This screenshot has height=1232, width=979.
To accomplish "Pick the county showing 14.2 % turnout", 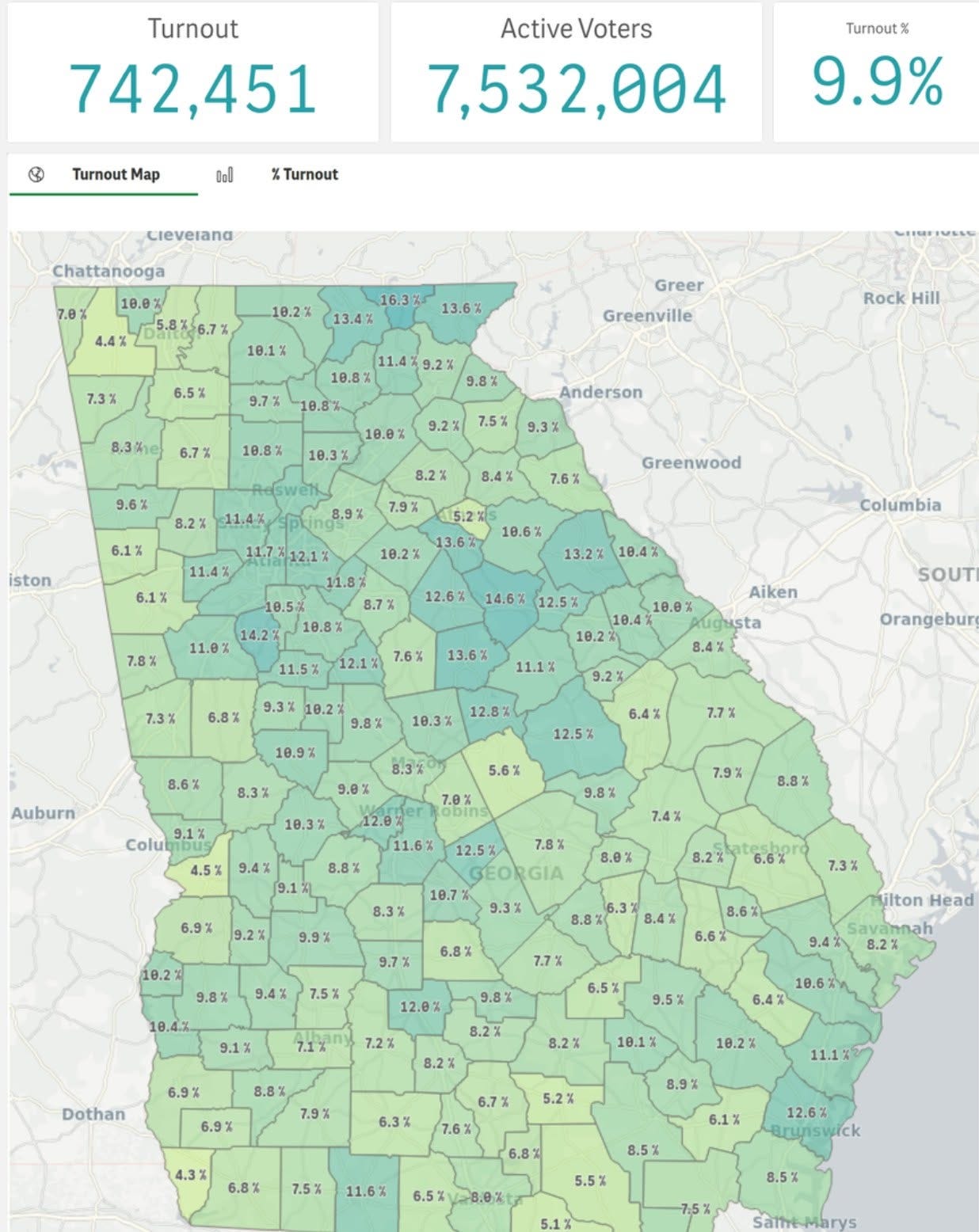I will pos(259,635).
